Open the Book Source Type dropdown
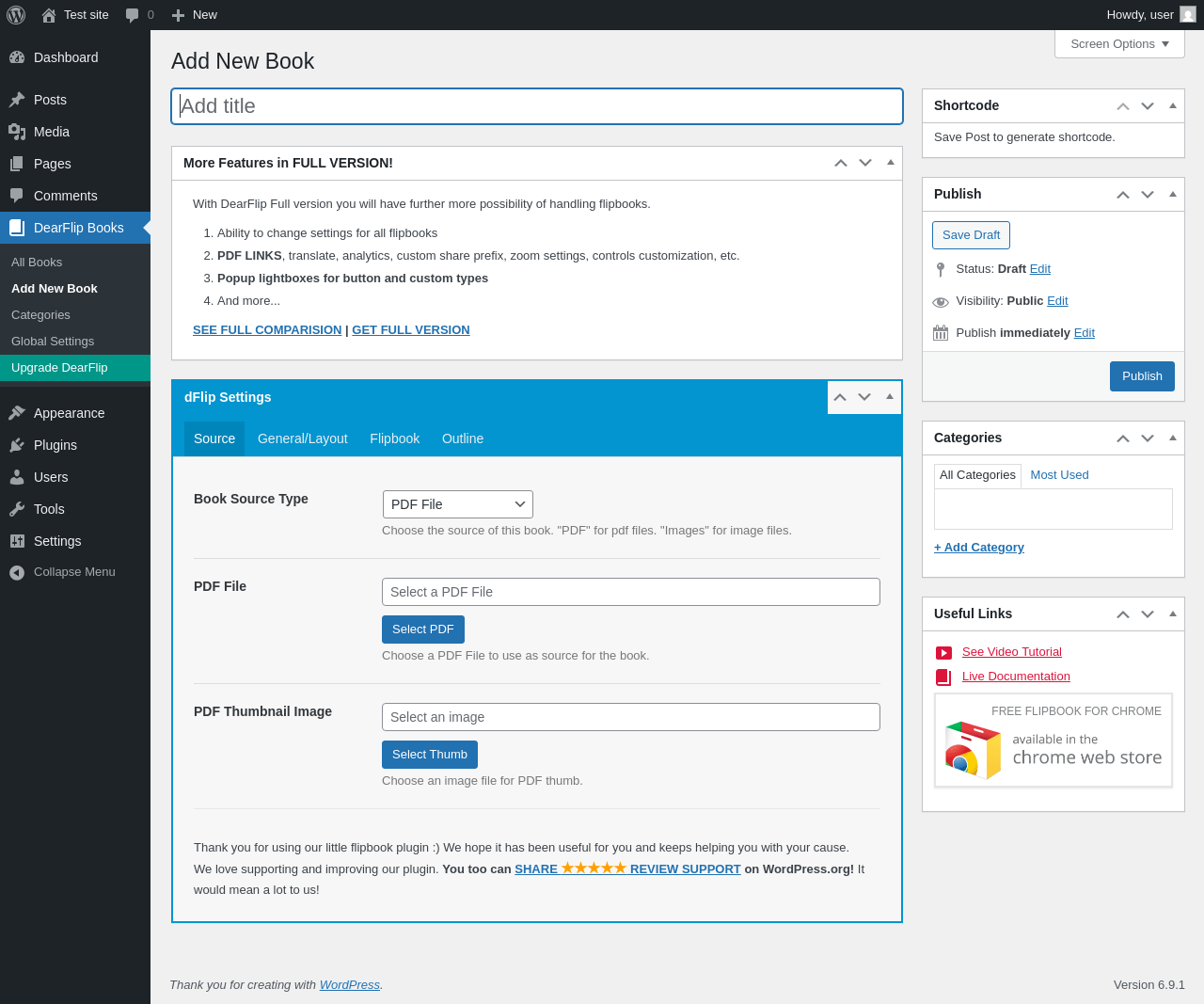The height and width of the screenshot is (1004, 1204). [458, 504]
